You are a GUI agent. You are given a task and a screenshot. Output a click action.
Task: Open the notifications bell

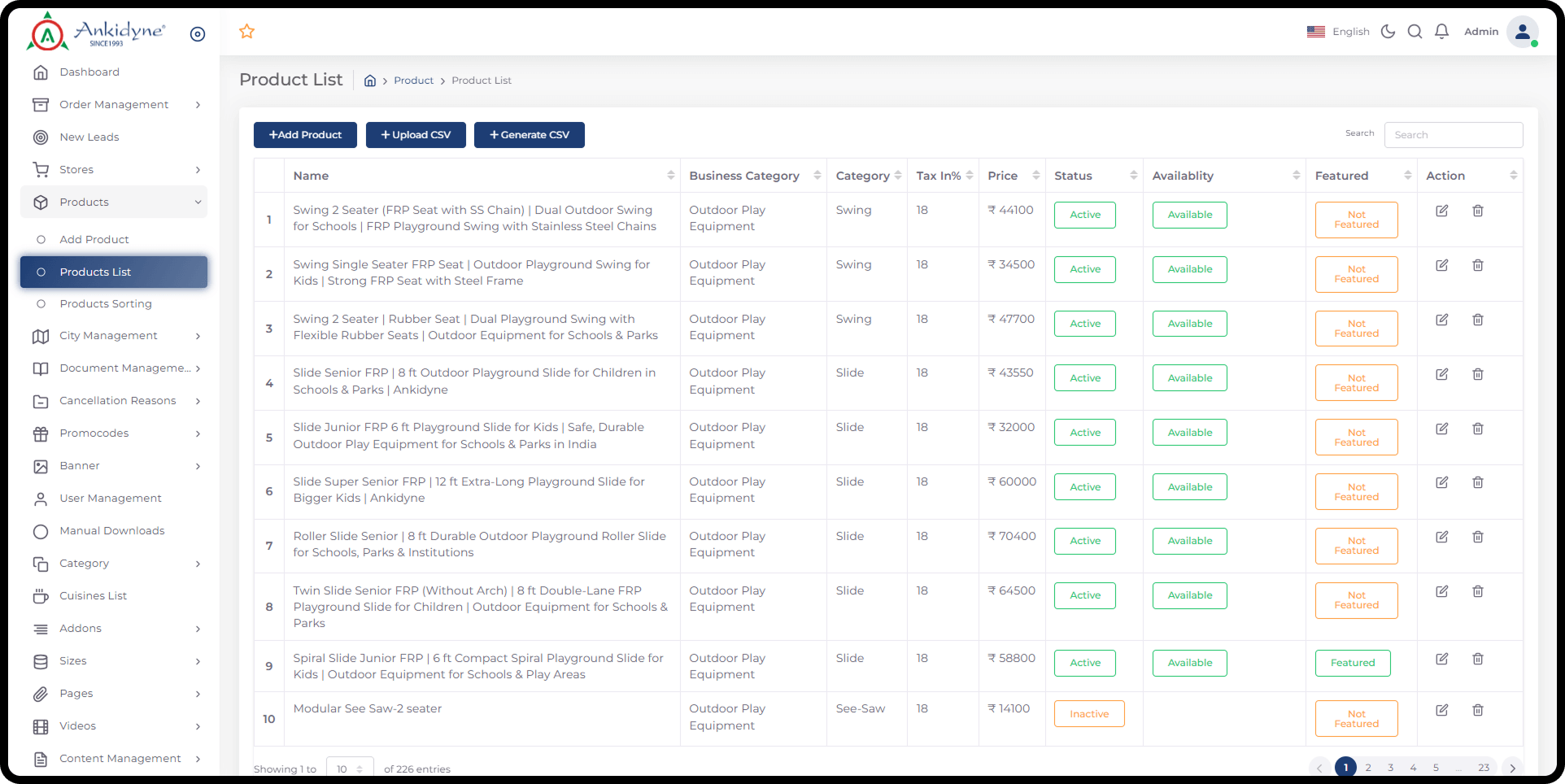1441,32
